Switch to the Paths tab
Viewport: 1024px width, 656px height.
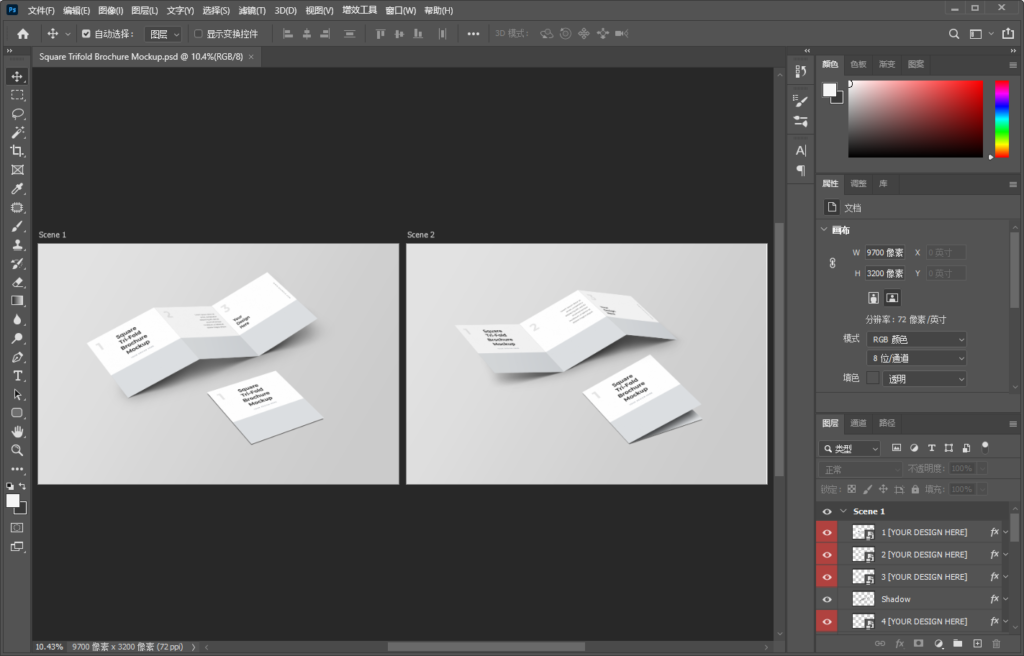tap(887, 423)
